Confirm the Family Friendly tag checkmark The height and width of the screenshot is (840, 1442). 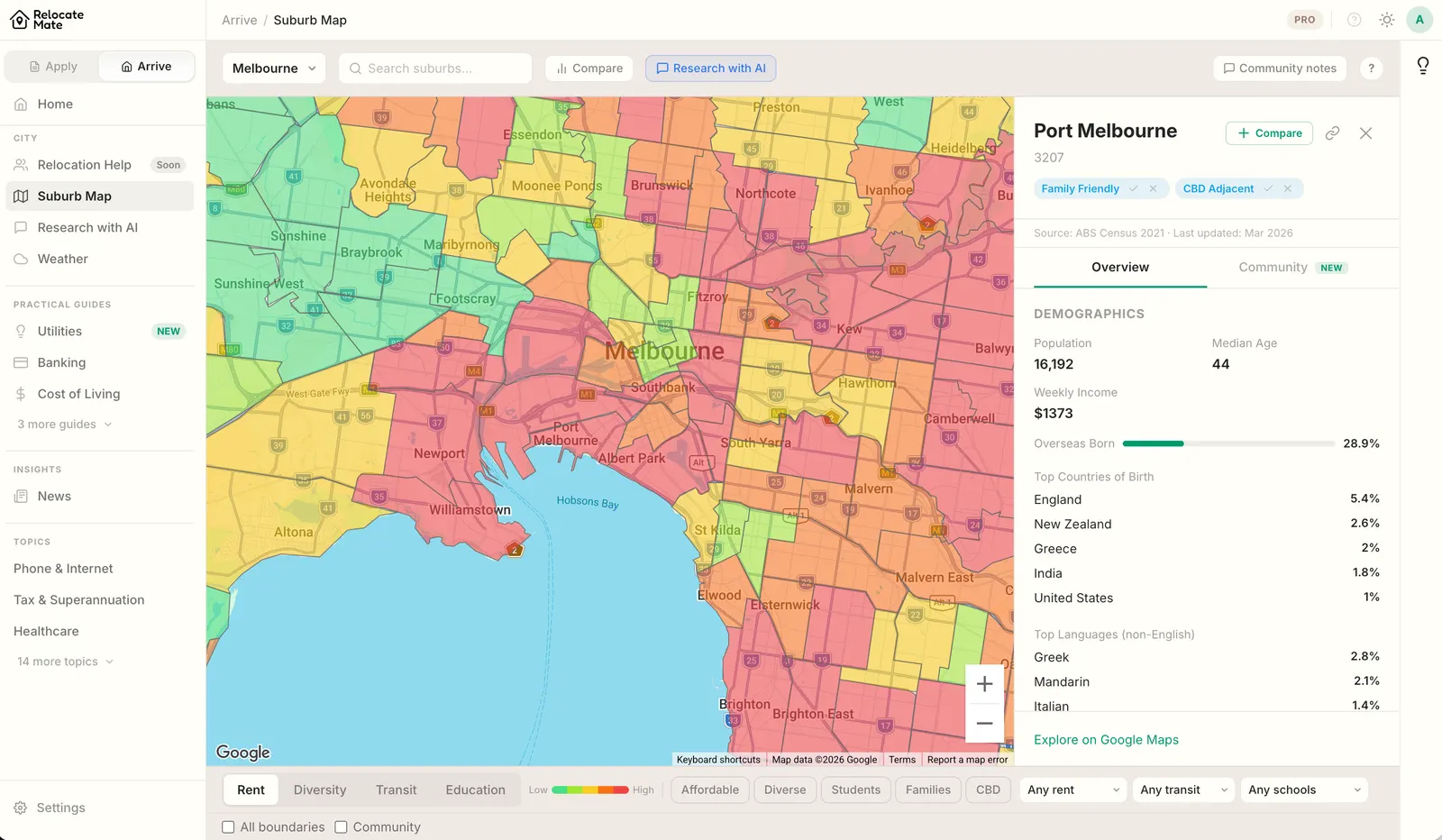[1134, 188]
